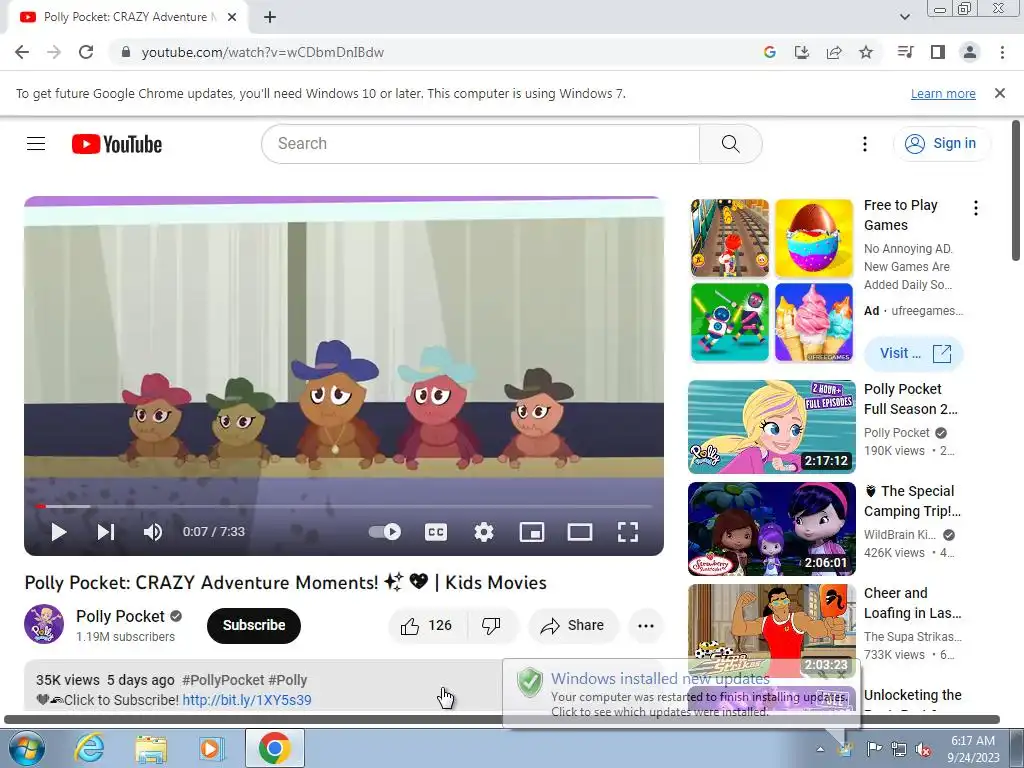This screenshot has width=1024, height=768.
Task: Open Windows Start menu
Action: (26, 748)
